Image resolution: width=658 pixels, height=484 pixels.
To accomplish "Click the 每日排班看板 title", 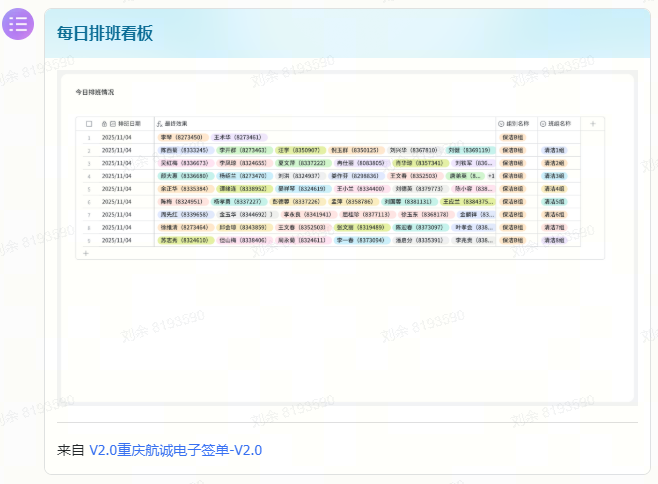I will point(105,33).
